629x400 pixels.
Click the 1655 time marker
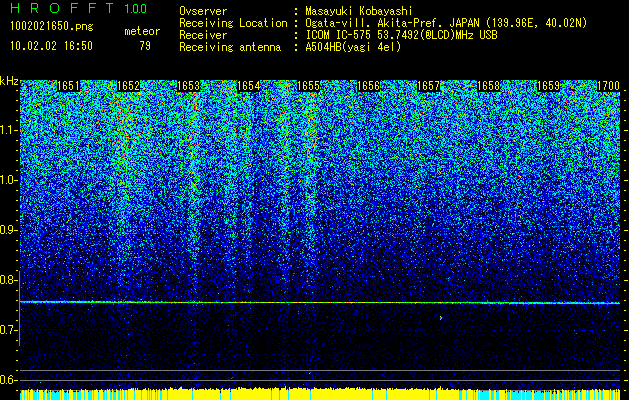point(308,86)
